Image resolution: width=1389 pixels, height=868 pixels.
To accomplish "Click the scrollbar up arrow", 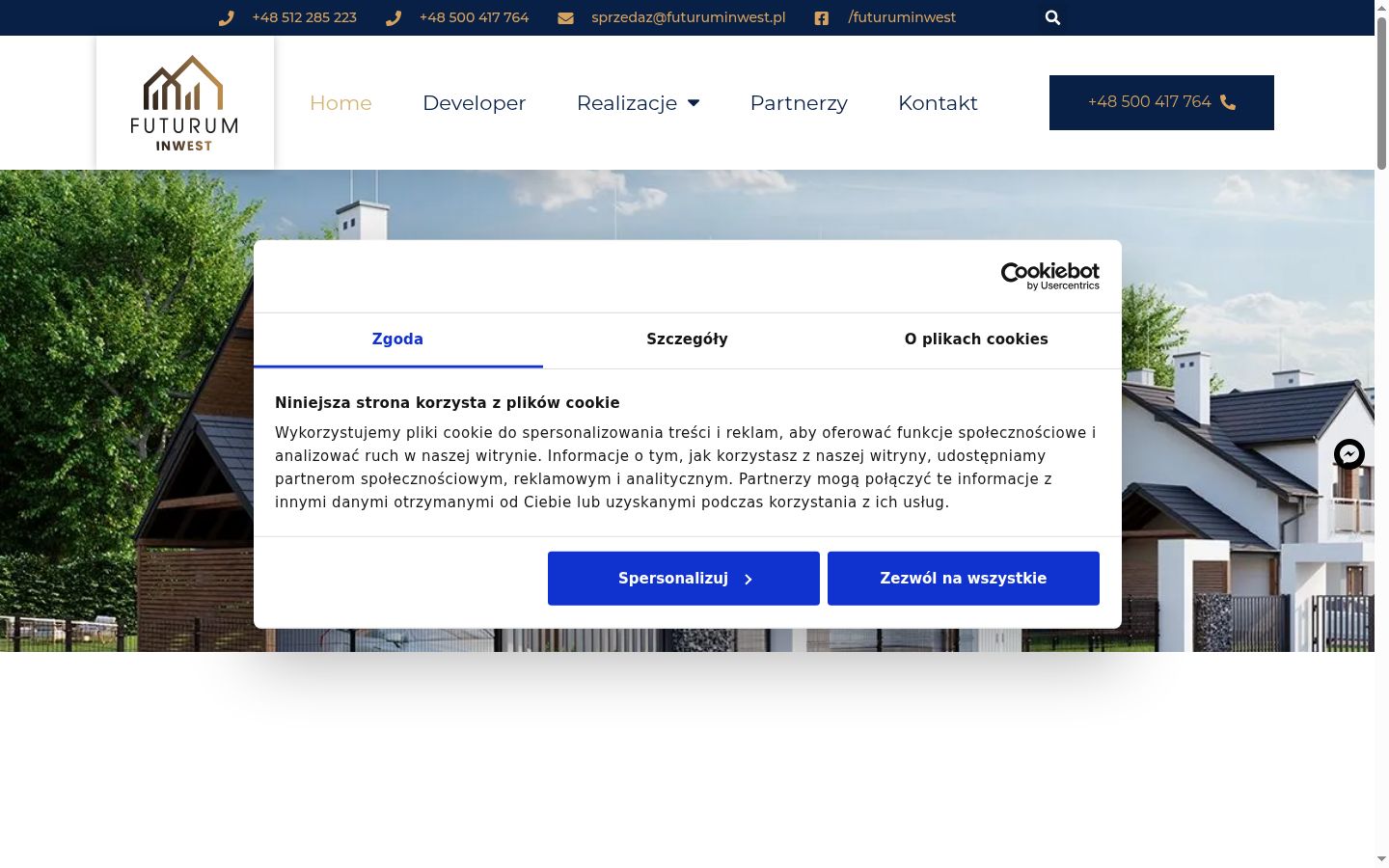I will coord(1381,8).
